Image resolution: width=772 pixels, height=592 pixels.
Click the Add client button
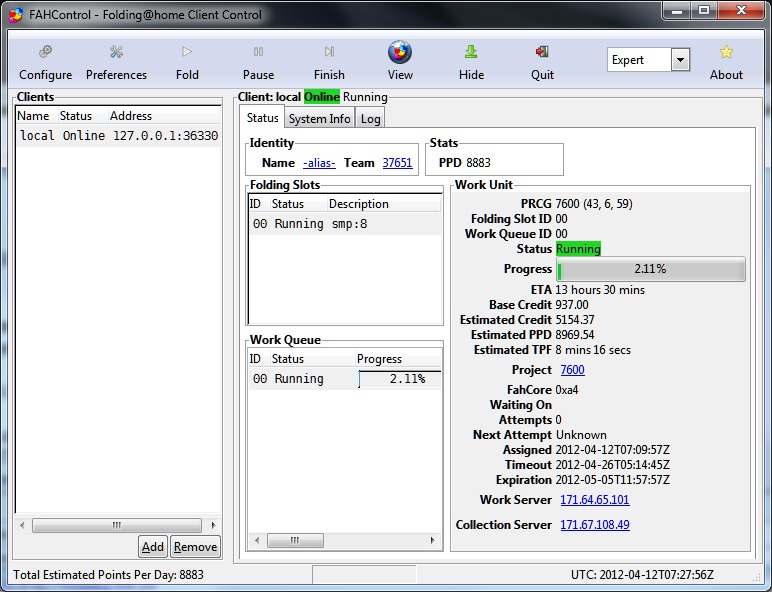[x=153, y=547]
